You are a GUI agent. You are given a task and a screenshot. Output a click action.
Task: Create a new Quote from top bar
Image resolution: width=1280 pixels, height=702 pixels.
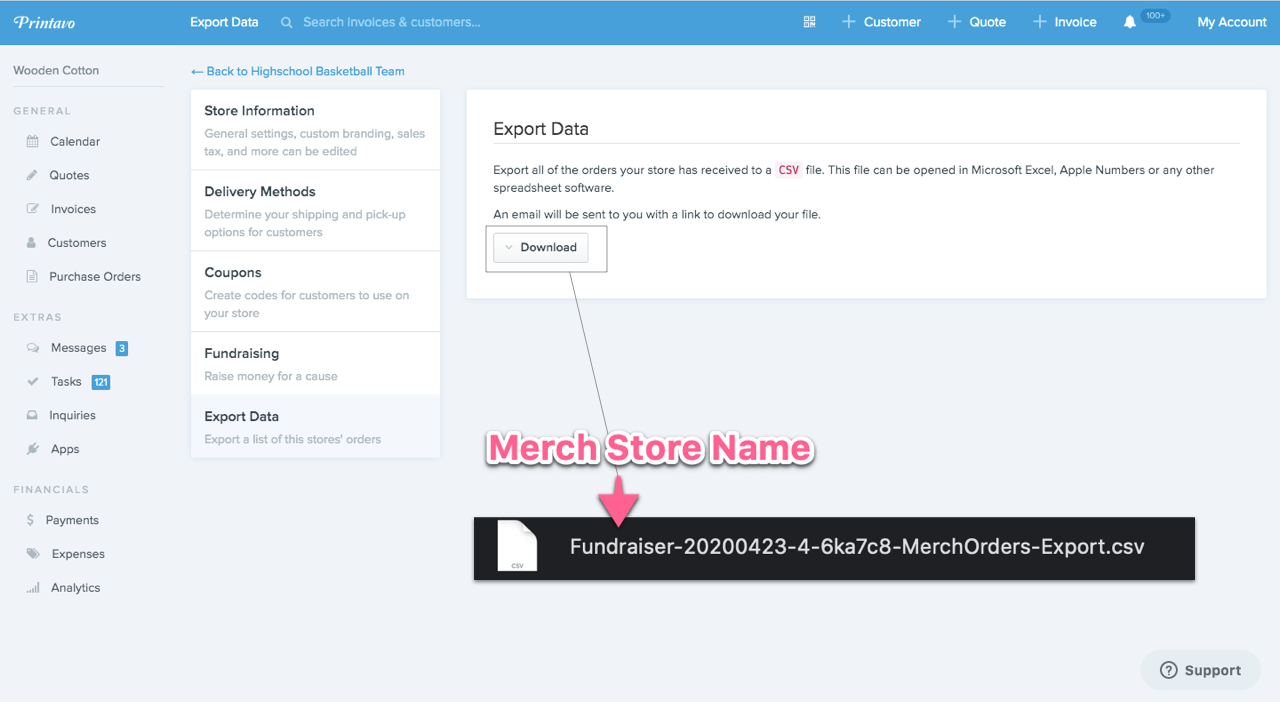976,22
